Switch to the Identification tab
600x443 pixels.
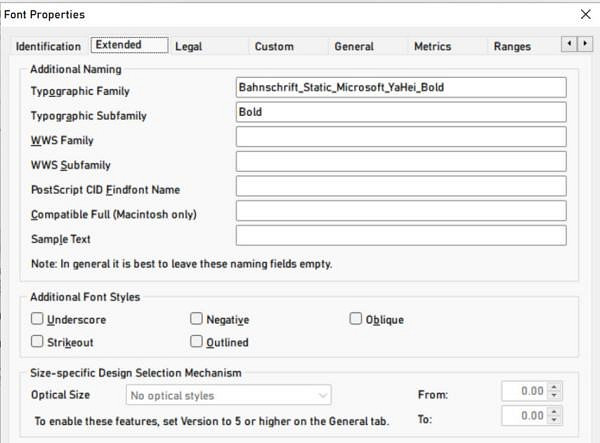(48, 46)
